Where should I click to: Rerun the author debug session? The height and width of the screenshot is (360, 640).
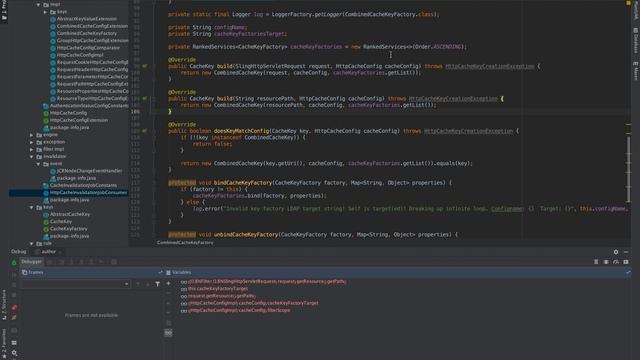coord(14,263)
